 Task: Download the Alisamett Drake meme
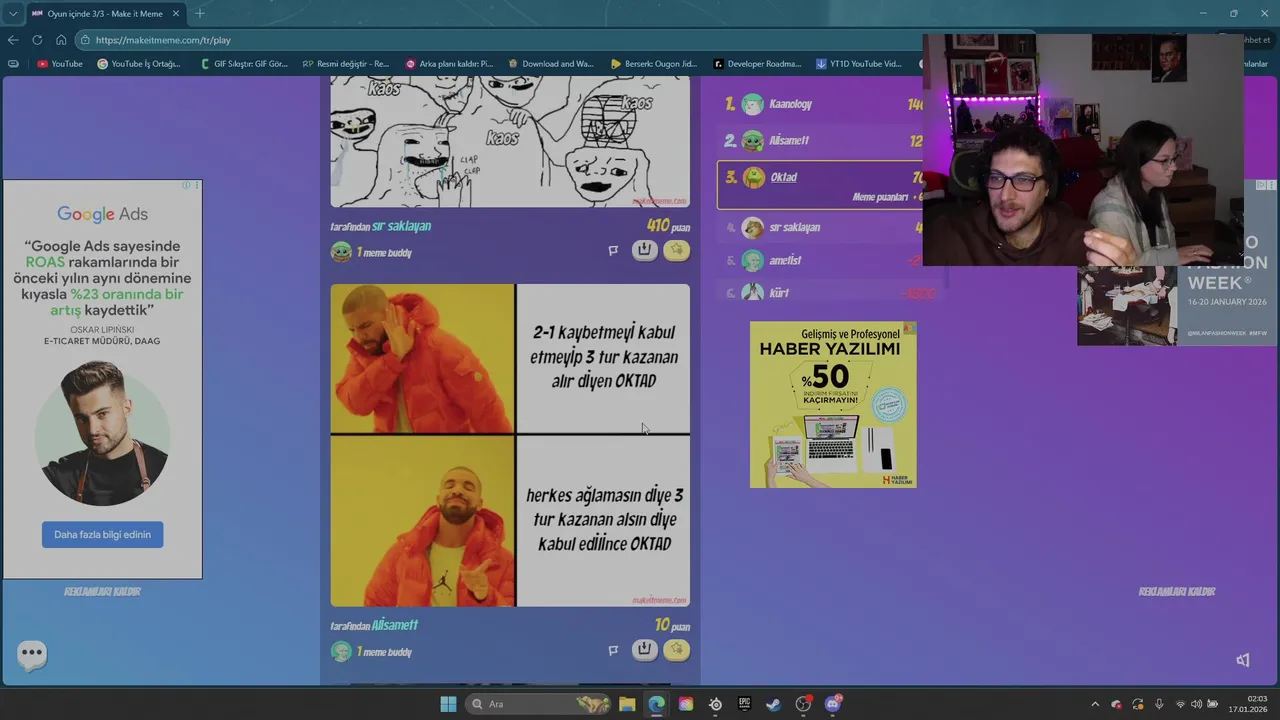pyautogui.click(x=645, y=650)
